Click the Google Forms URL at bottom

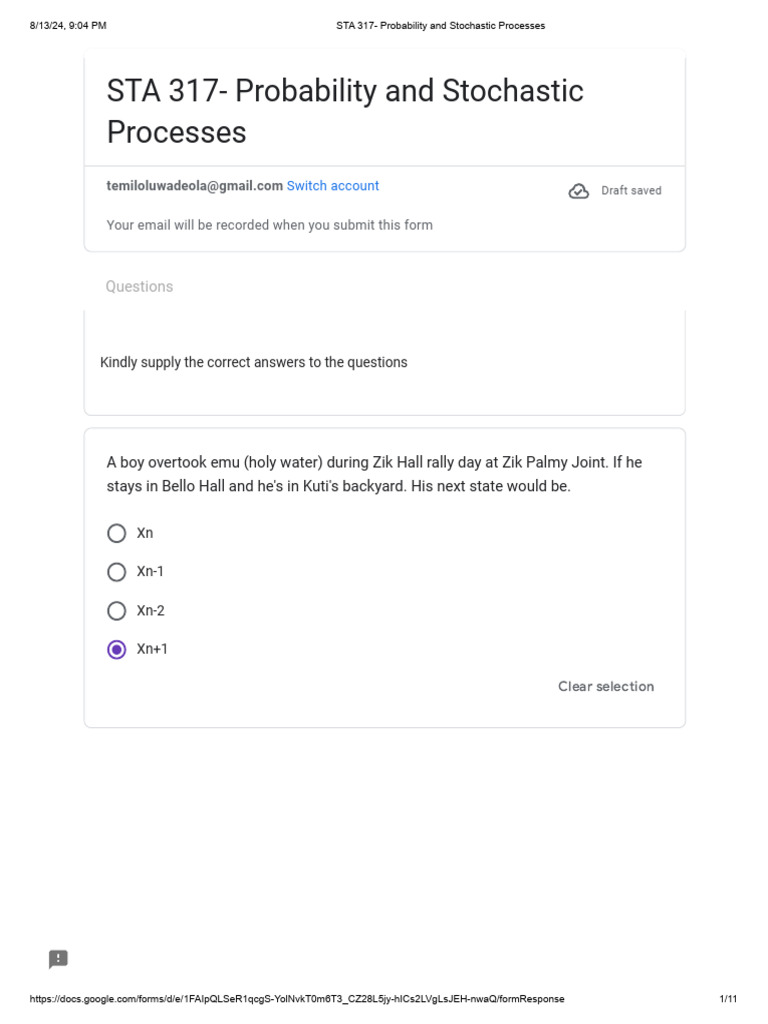coord(297,999)
